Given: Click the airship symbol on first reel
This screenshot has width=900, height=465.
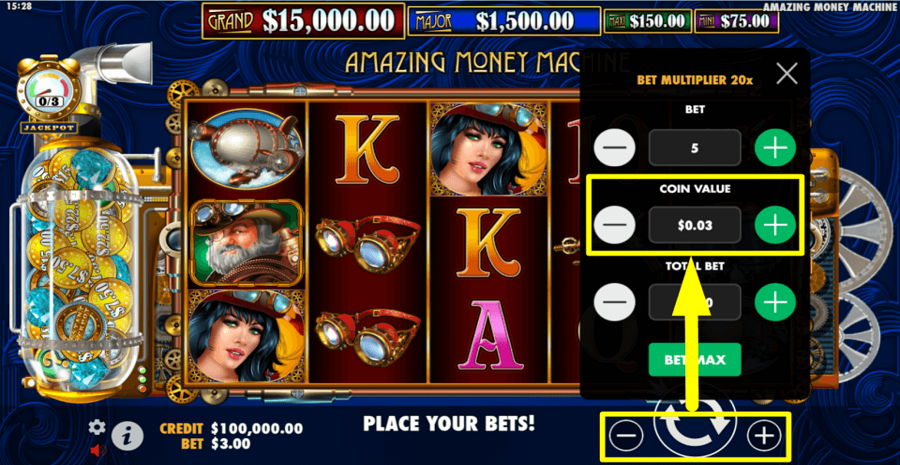Looking at the screenshot, I should click(246, 148).
